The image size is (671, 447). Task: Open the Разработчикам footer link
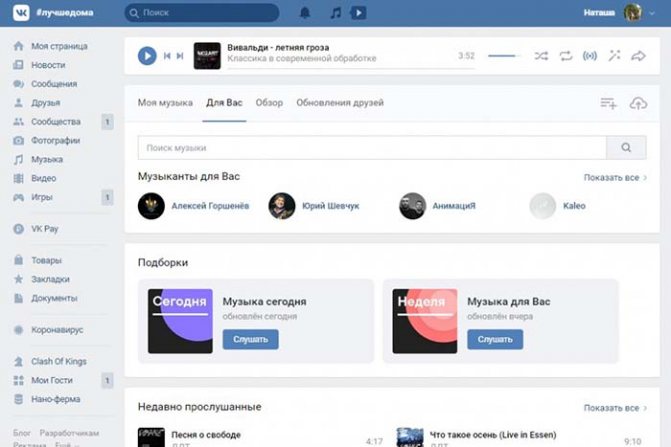click(69, 433)
